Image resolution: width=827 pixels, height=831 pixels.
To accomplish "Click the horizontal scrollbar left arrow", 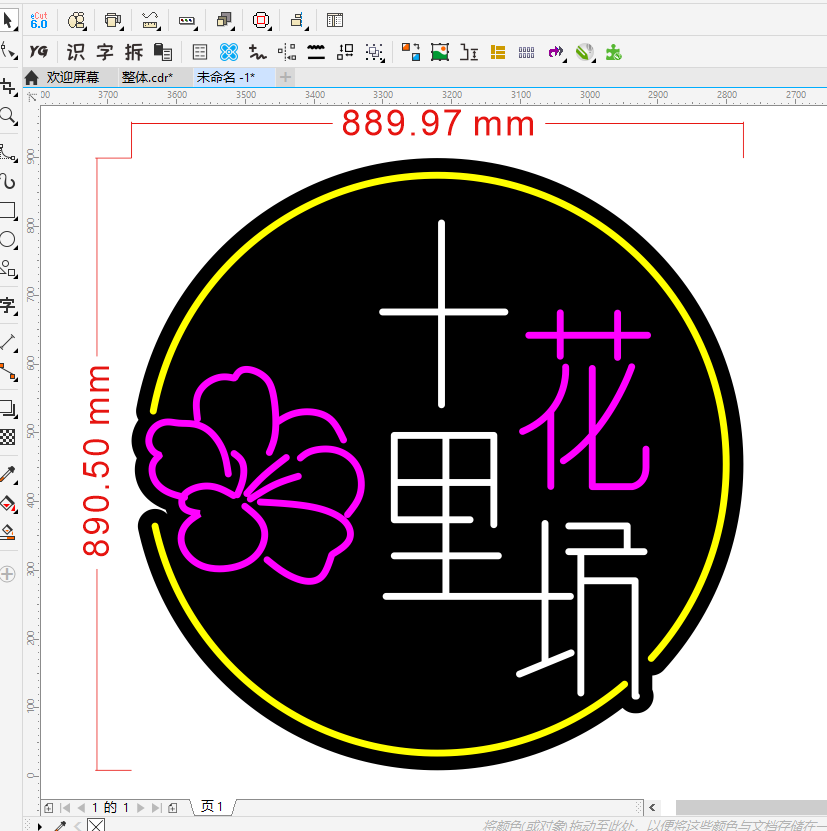I will [652, 807].
